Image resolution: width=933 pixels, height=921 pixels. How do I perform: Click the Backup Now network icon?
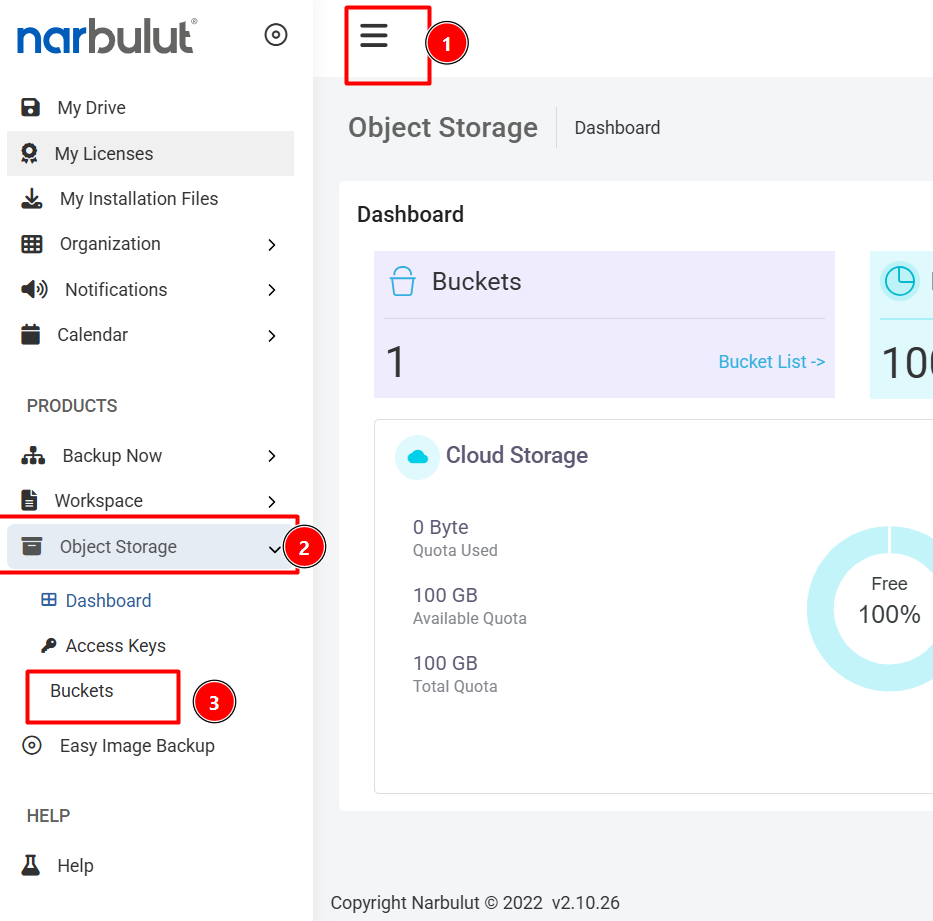(33, 456)
